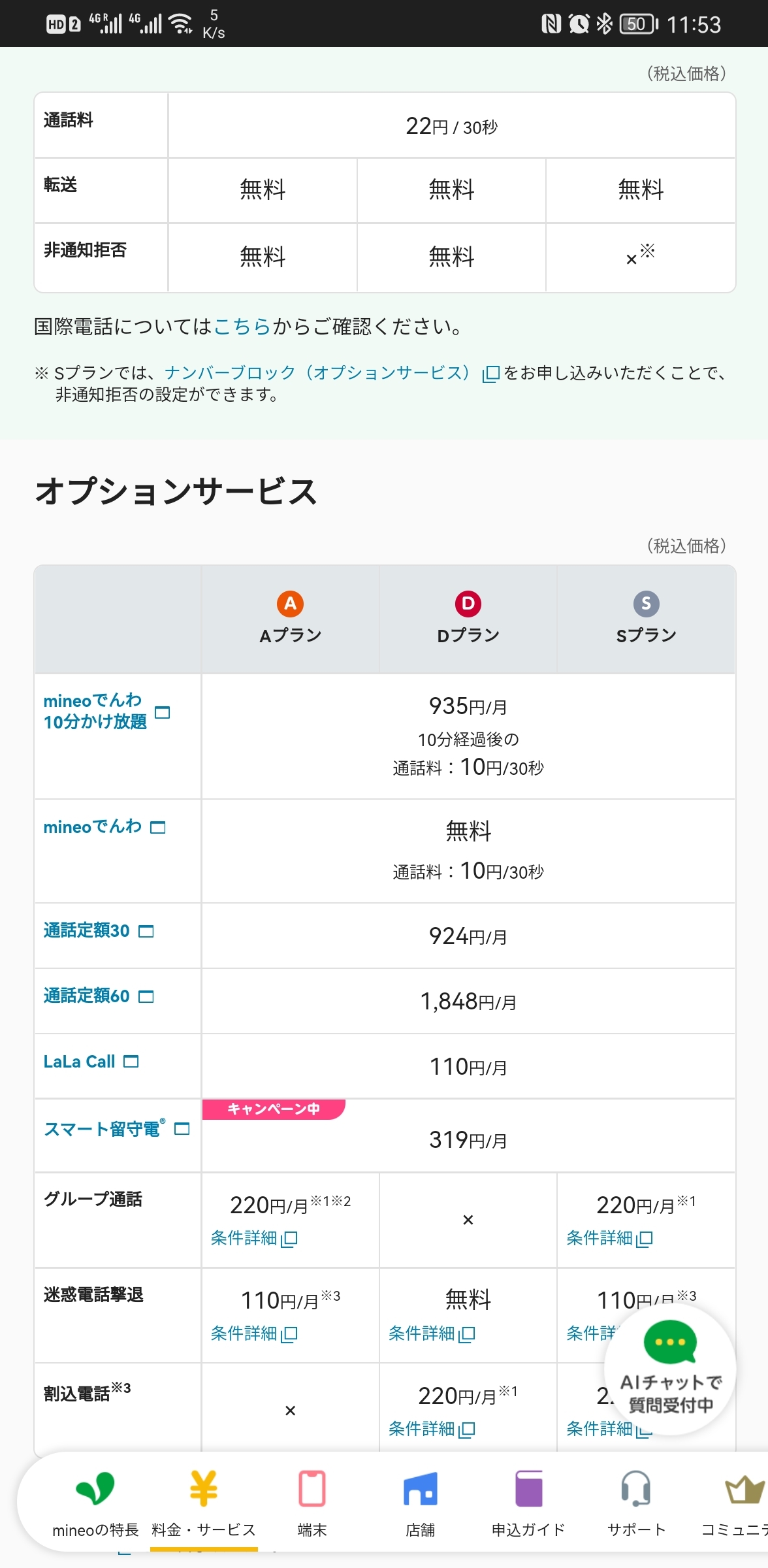Tap the 端末 phone icon
This screenshot has height=1568, width=768.
(x=312, y=1490)
